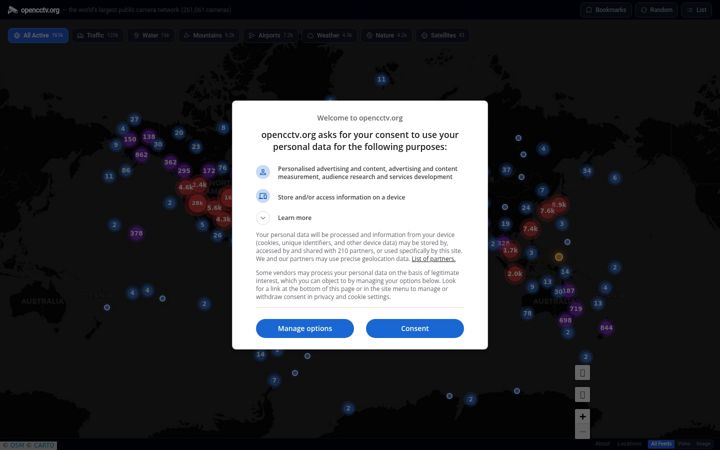Click the 7.6k camera cluster marker
Screen dimensions: 720x450
click(x=547, y=211)
